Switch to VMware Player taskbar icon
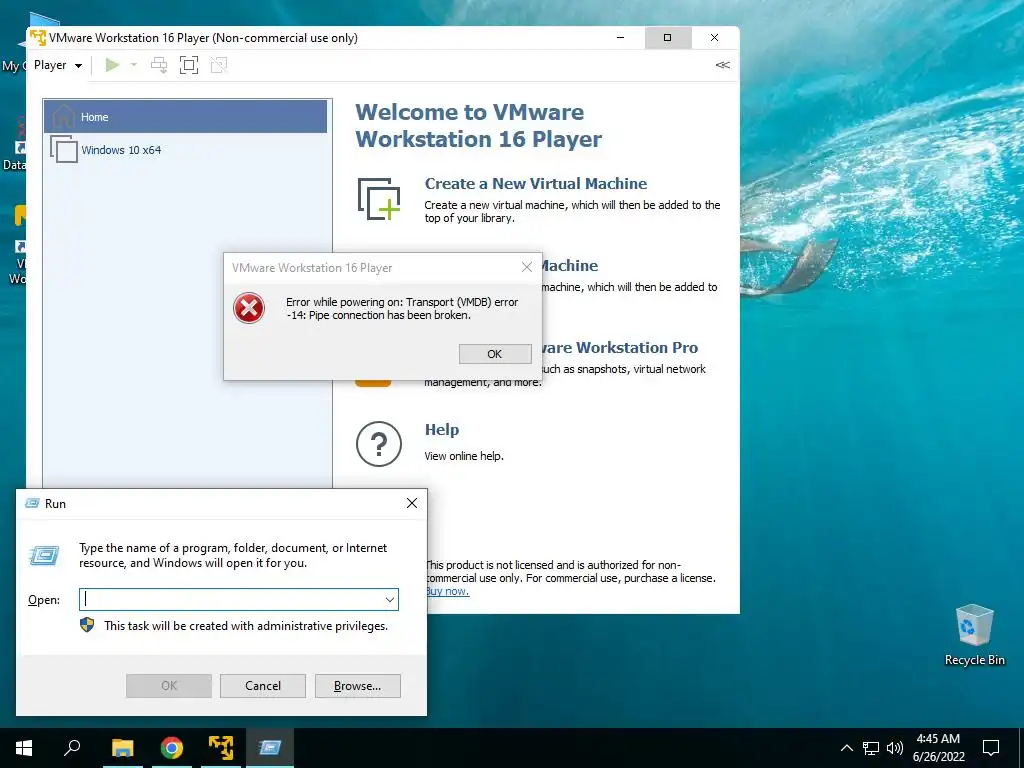 tap(221, 748)
